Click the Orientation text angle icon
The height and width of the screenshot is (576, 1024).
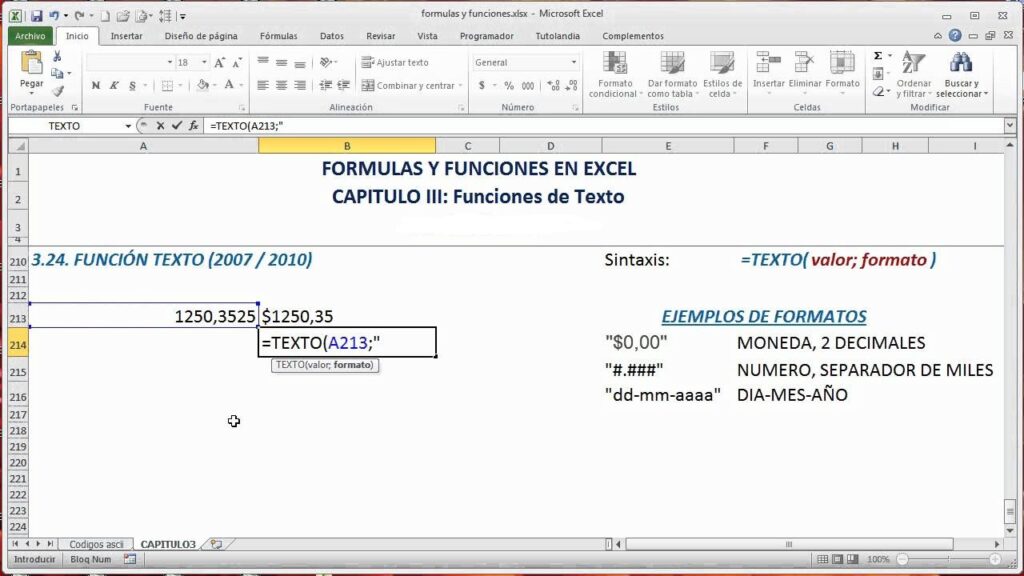[x=326, y=62]
